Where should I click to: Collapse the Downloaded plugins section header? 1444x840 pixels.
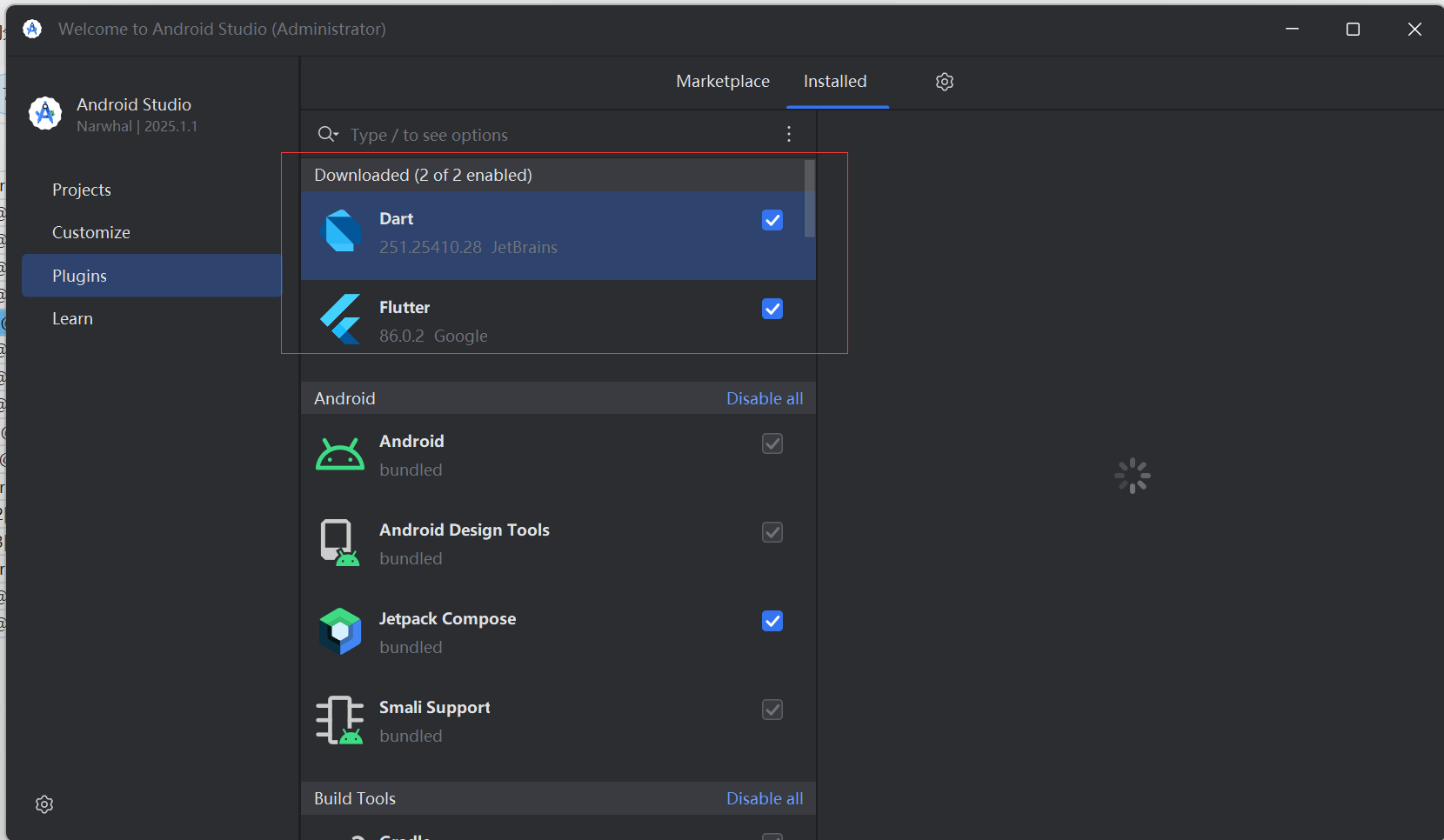tap(423, 175)
